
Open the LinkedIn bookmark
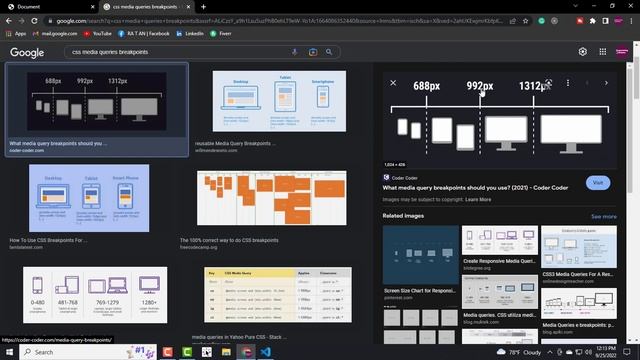190,33
